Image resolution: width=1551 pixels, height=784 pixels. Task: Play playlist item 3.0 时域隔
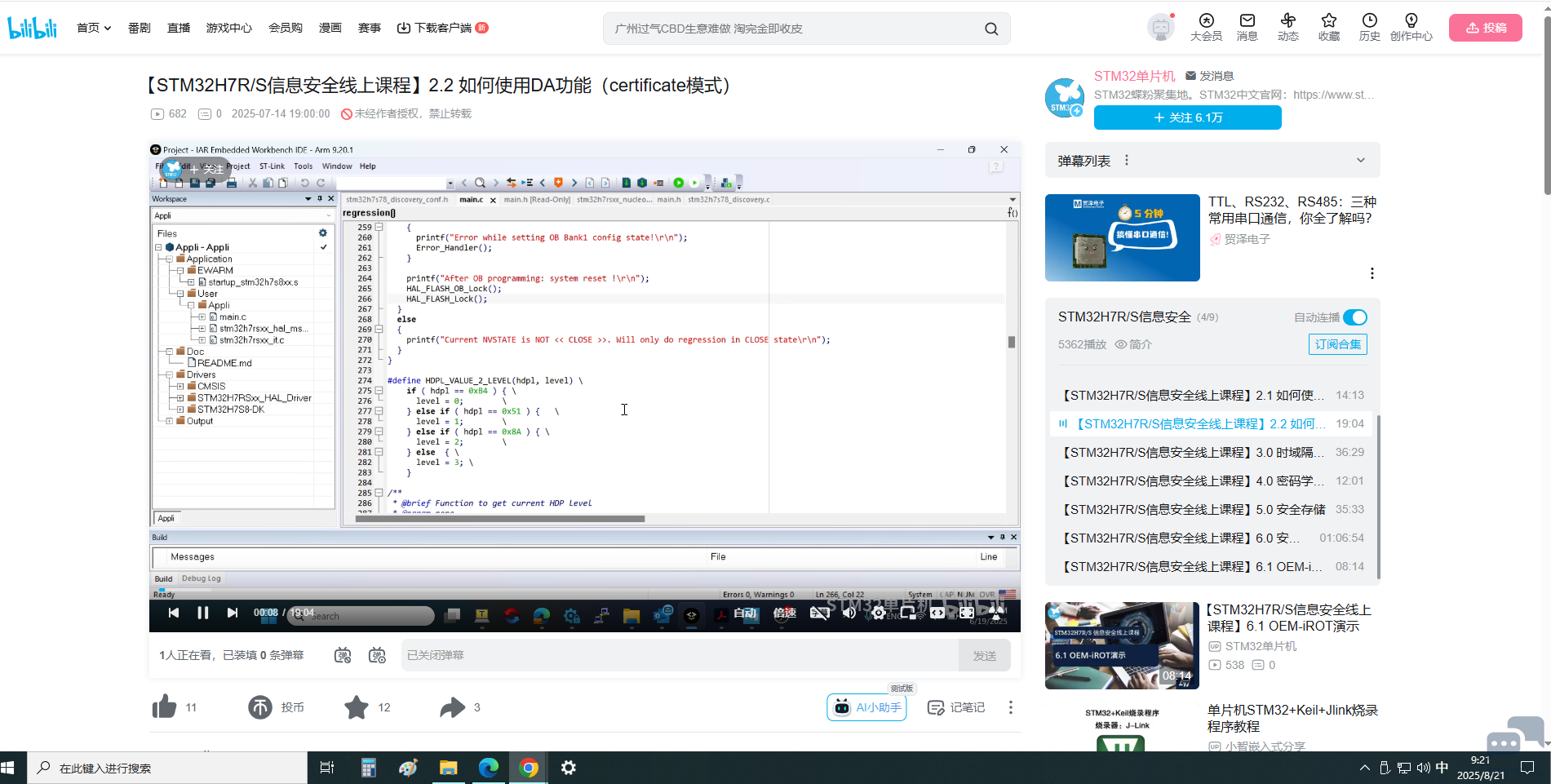(x=1212, y=452)
